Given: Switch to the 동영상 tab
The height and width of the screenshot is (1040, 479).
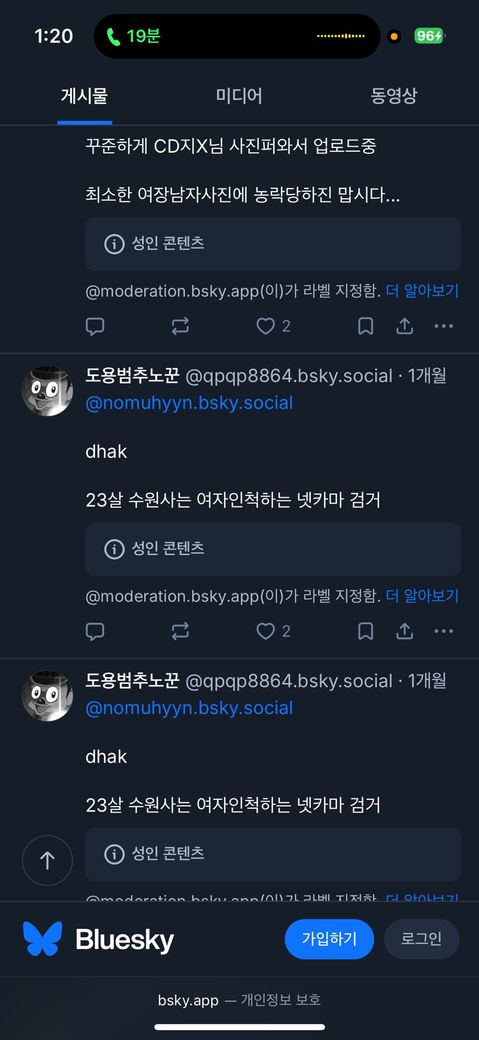Looking at the screenshot, I should (x=394, y=96).
